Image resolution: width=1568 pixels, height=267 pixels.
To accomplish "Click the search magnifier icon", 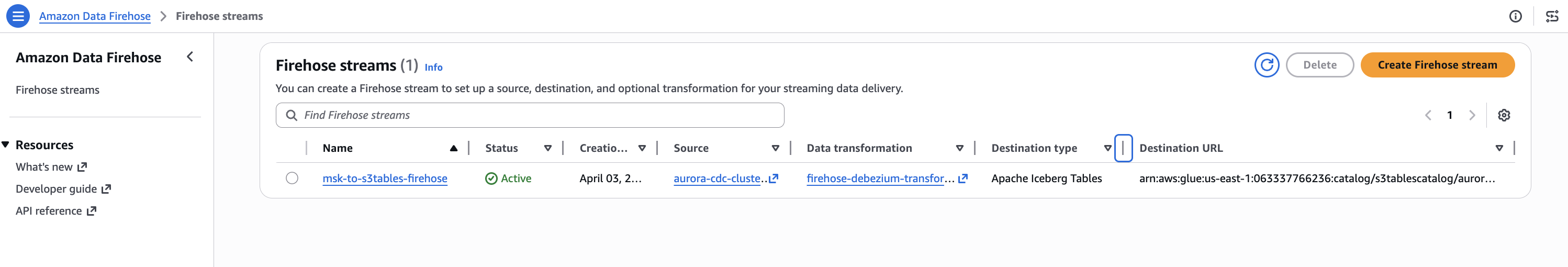I will pyautogui.click(x=292, y=115).
